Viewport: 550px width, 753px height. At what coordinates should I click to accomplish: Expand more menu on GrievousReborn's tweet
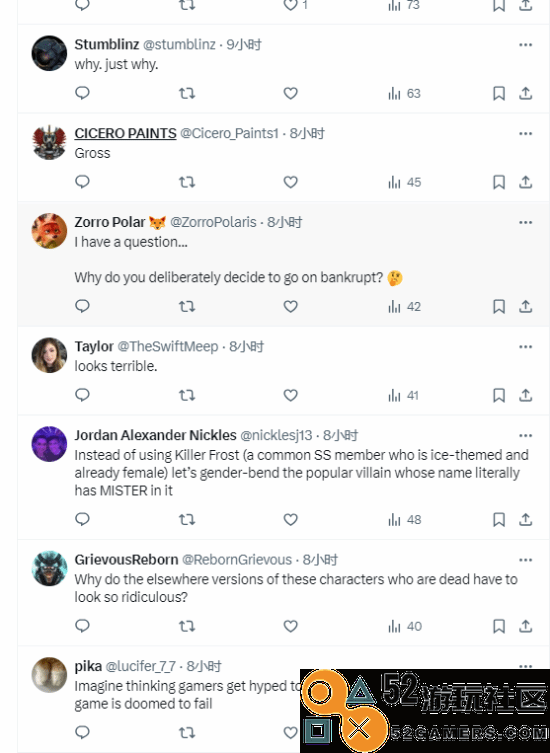click(526, 560)
